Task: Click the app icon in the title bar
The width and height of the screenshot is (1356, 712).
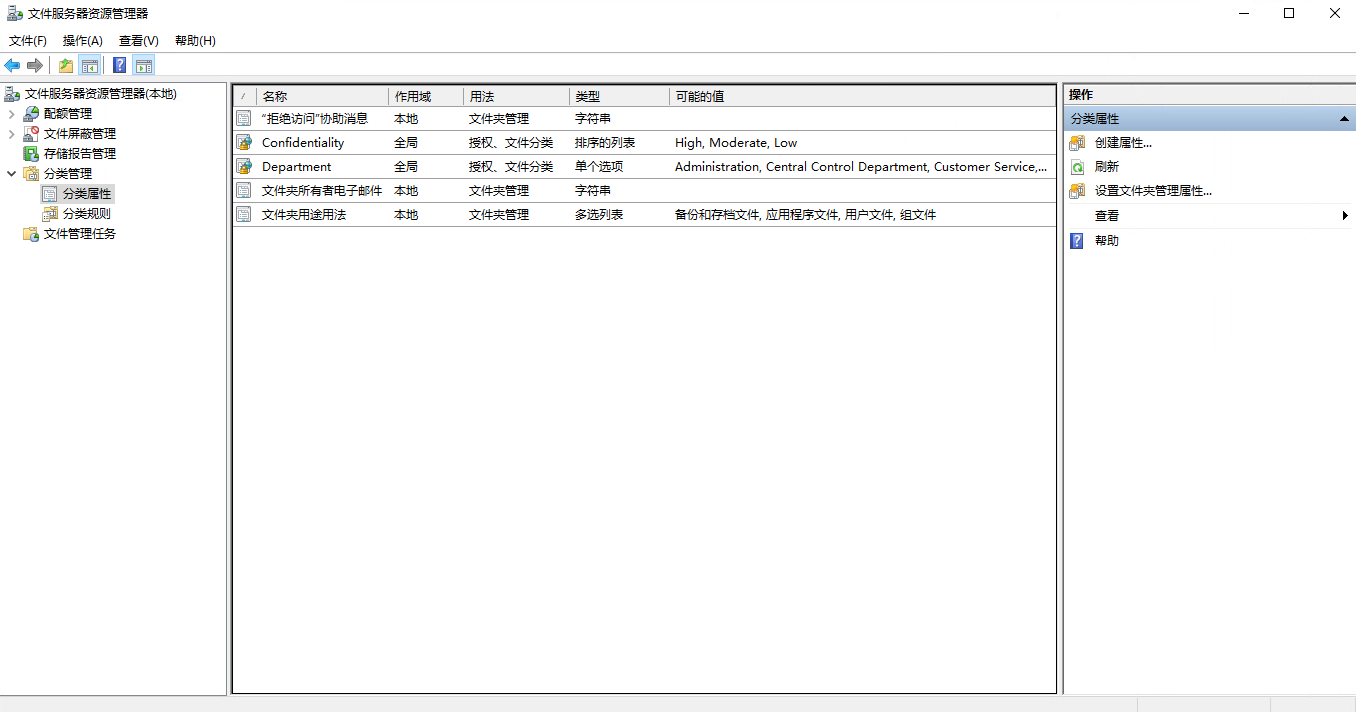Action: (14, 13)
